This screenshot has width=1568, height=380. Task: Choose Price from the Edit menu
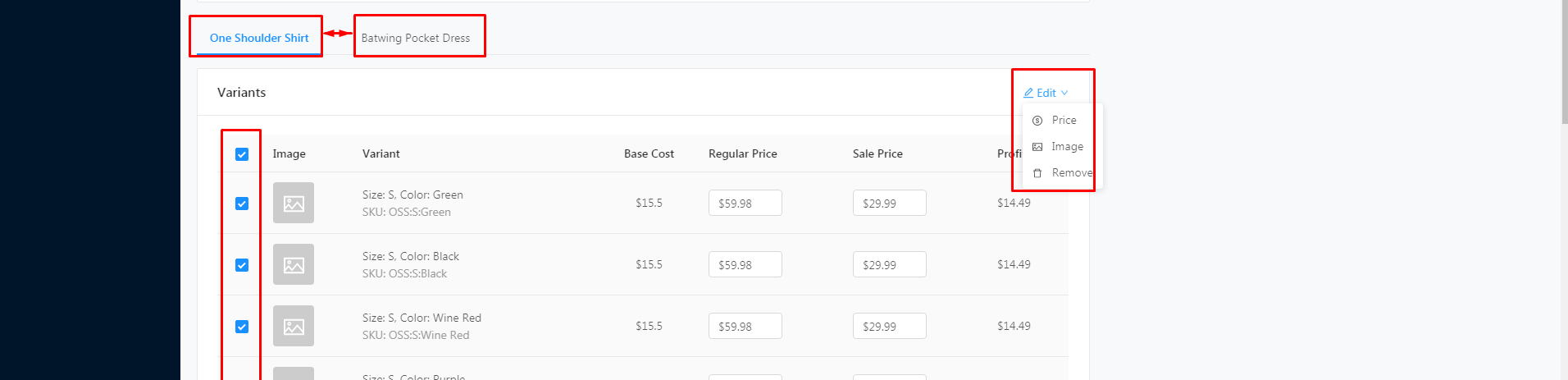pyautogui.click(x=1064, y=121)
